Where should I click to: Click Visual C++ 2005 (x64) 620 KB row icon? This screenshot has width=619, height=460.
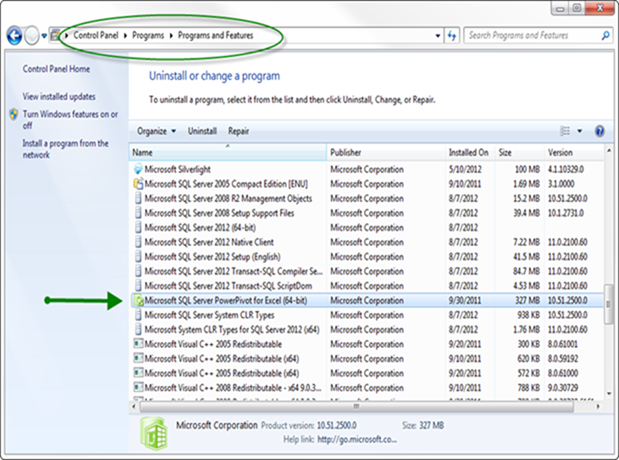(x=138, y=359)
